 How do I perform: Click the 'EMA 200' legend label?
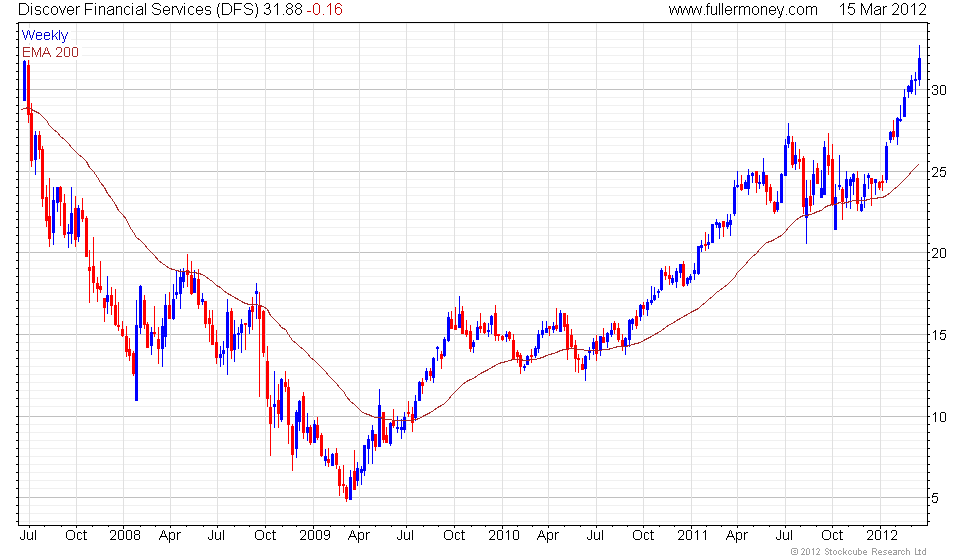tap(50, 52)
